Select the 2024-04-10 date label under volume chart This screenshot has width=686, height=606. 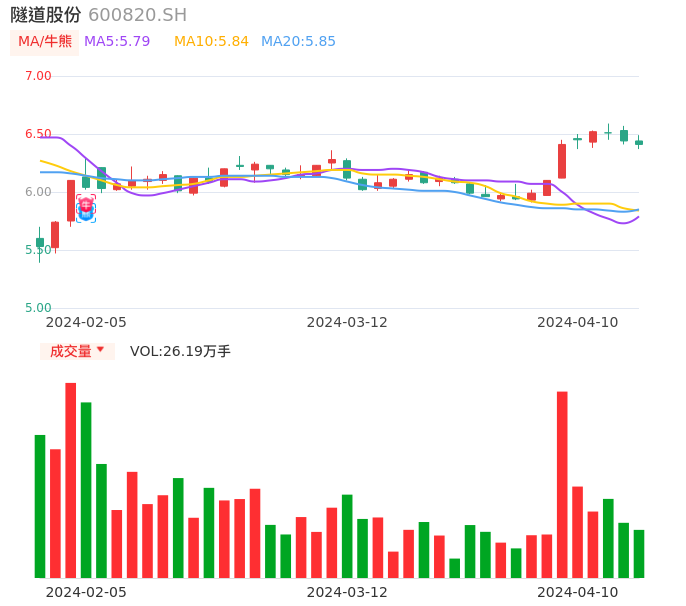tap(578, 592)
